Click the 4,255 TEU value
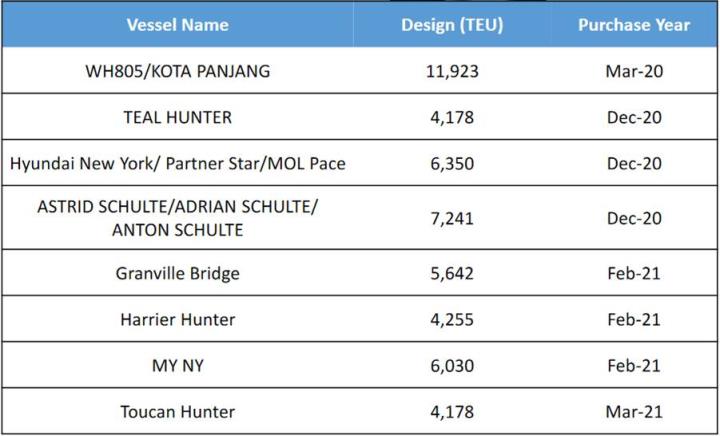This screenshot has height=436, width=720. [x=452, y=319]
